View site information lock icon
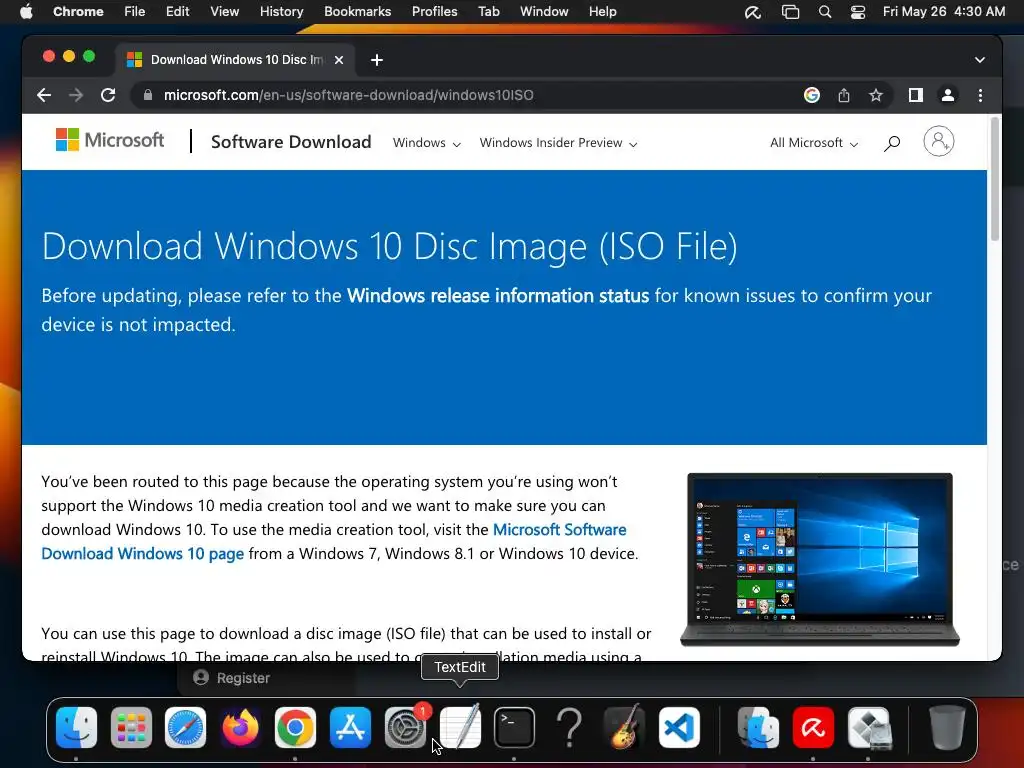The height and width of the screenshot is (768, 1024). pyautogui.click(x=148, y=95)
